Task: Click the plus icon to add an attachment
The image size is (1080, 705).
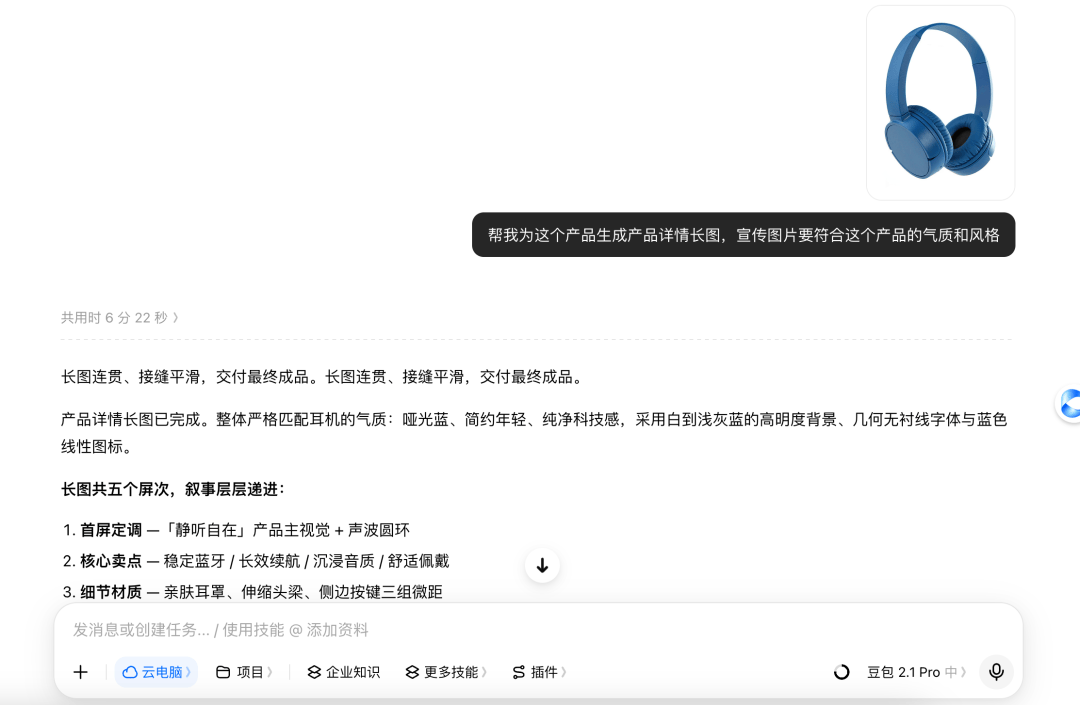Action: point(81,672)
